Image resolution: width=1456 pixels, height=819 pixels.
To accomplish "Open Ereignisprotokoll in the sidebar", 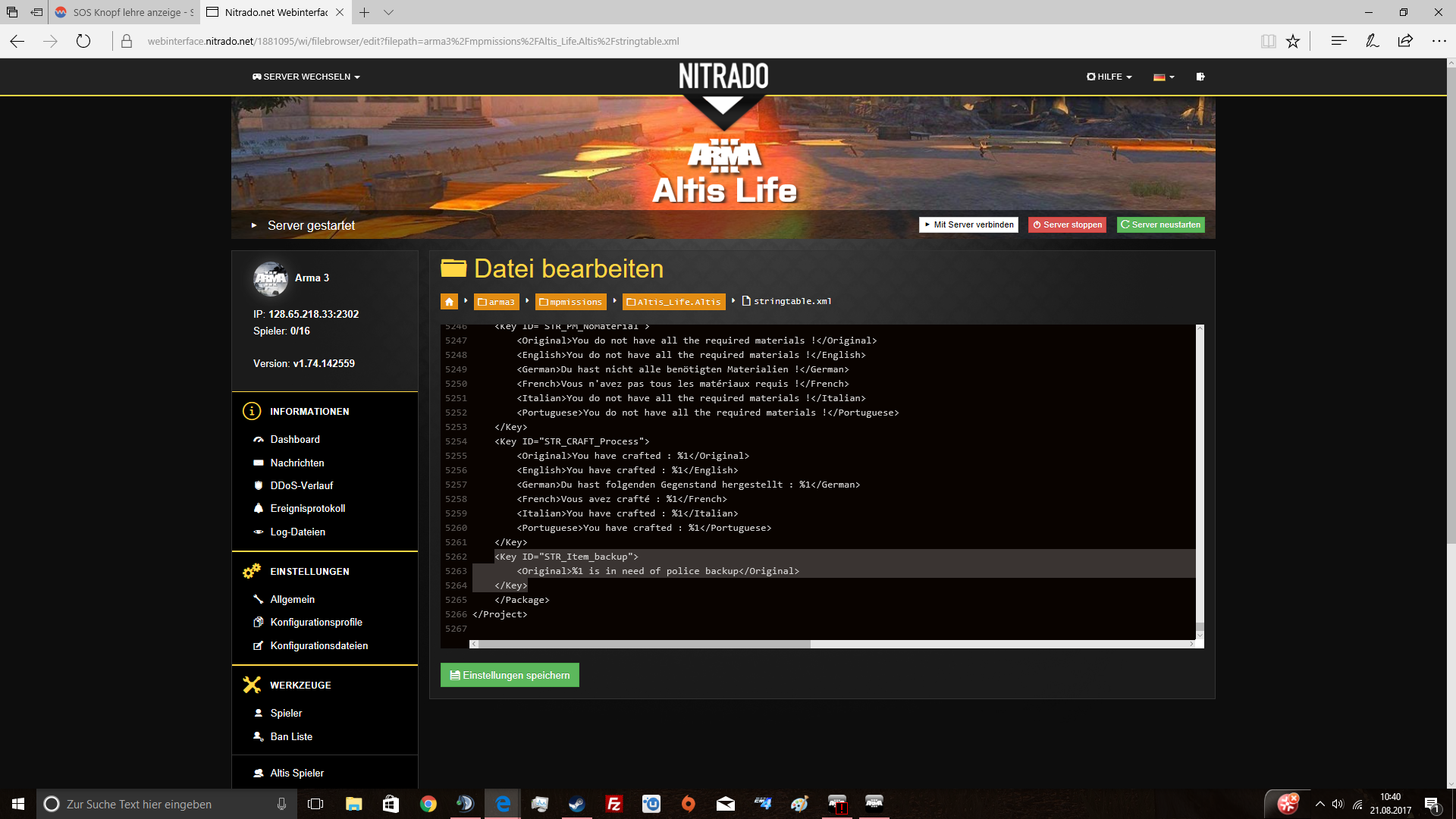I will (x=308, y=508).
